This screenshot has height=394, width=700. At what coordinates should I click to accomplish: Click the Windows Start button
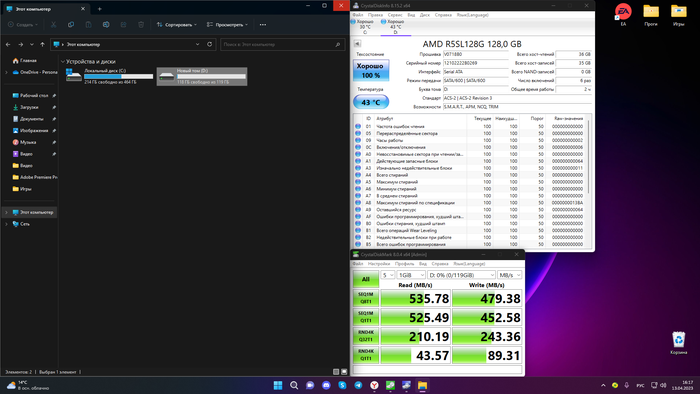[278, 385]
